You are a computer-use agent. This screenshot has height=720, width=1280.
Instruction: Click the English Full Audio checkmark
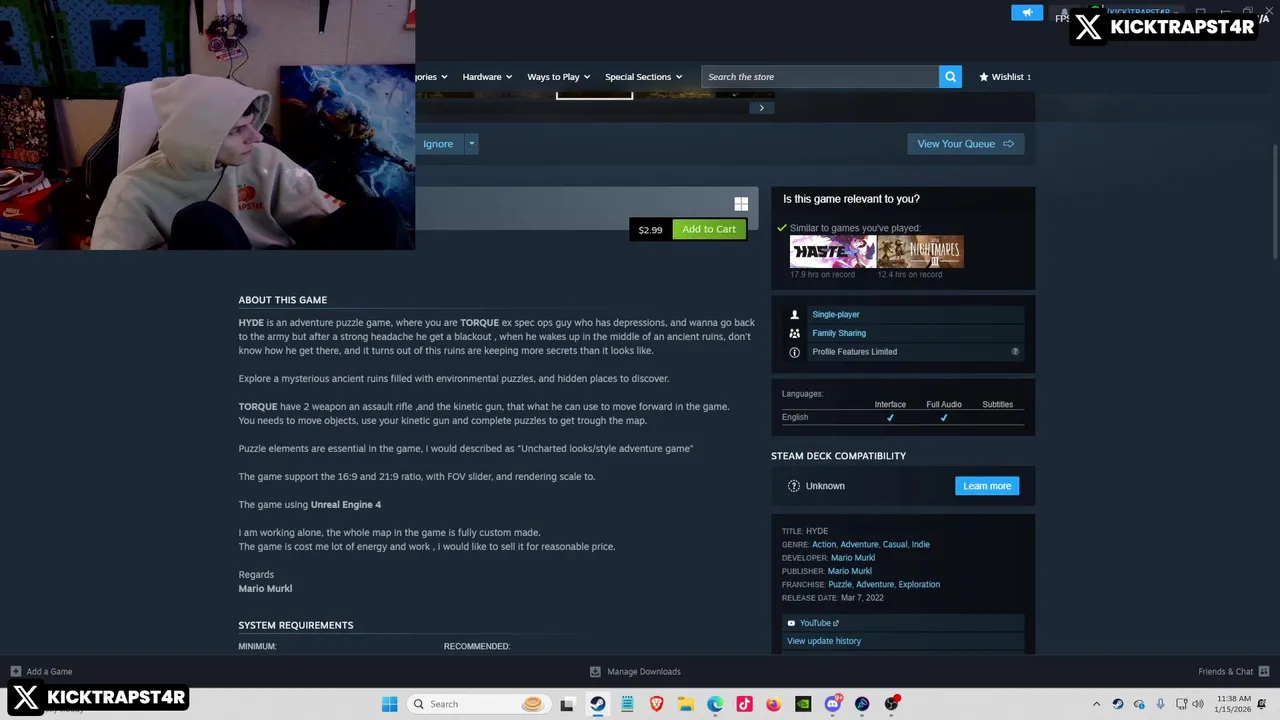point(943,418)
